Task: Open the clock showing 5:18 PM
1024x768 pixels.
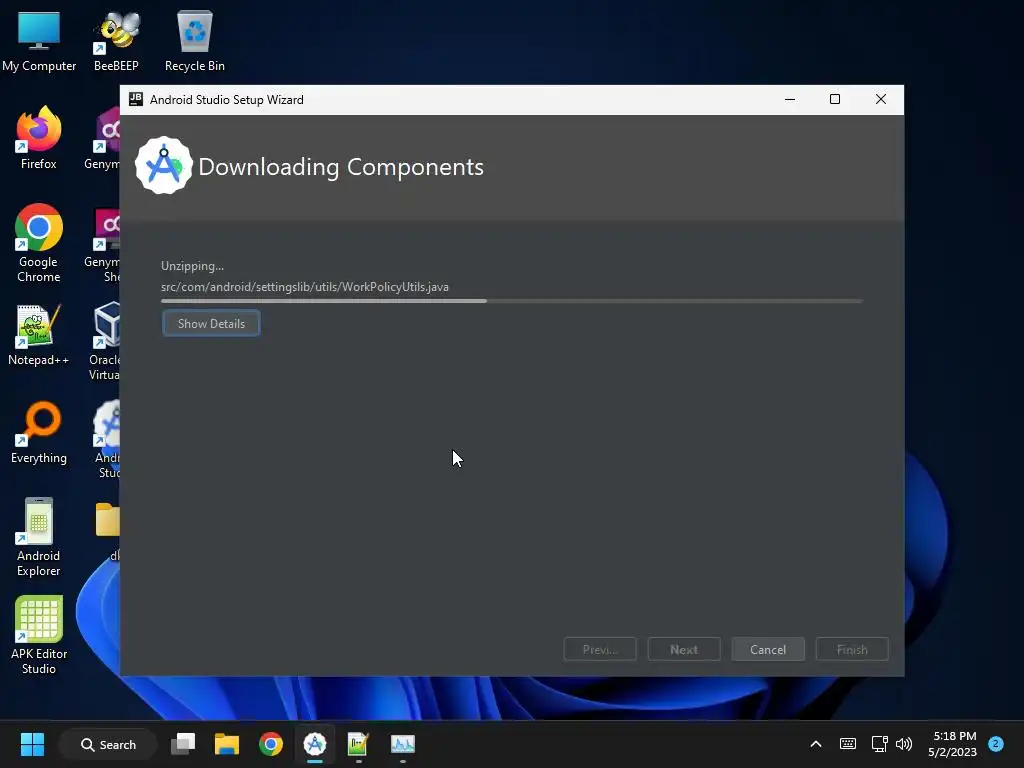Action: (x=953, y=744)
